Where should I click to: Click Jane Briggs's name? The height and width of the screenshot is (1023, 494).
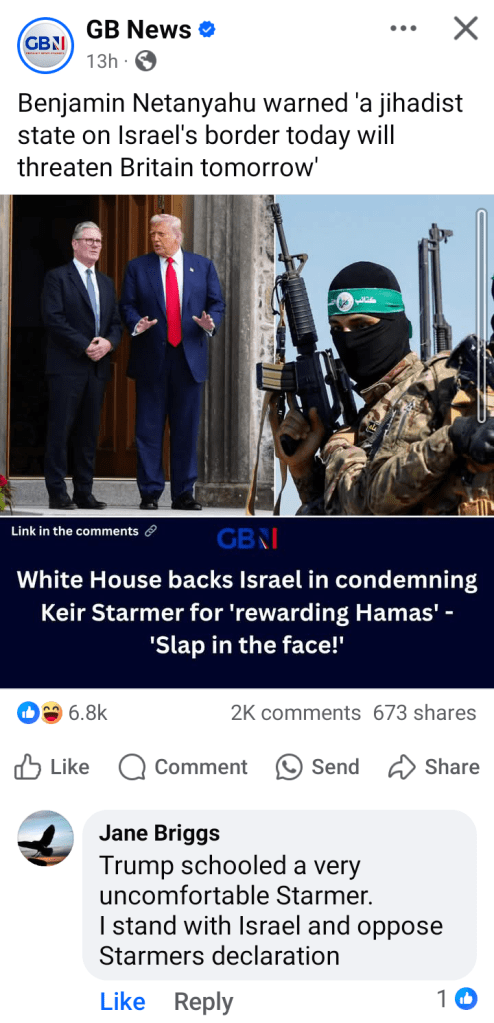click(159, 833)
